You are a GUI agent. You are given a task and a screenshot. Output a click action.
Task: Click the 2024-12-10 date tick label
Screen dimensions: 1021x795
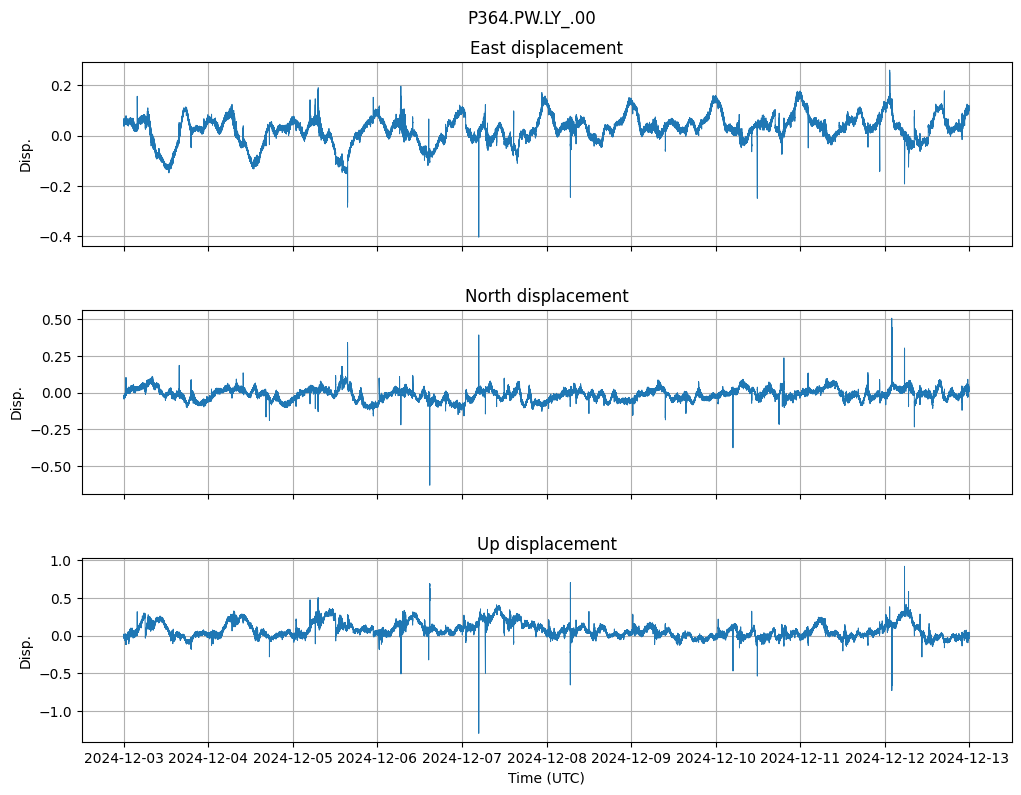pyautogui.click(x=716, y=759)
